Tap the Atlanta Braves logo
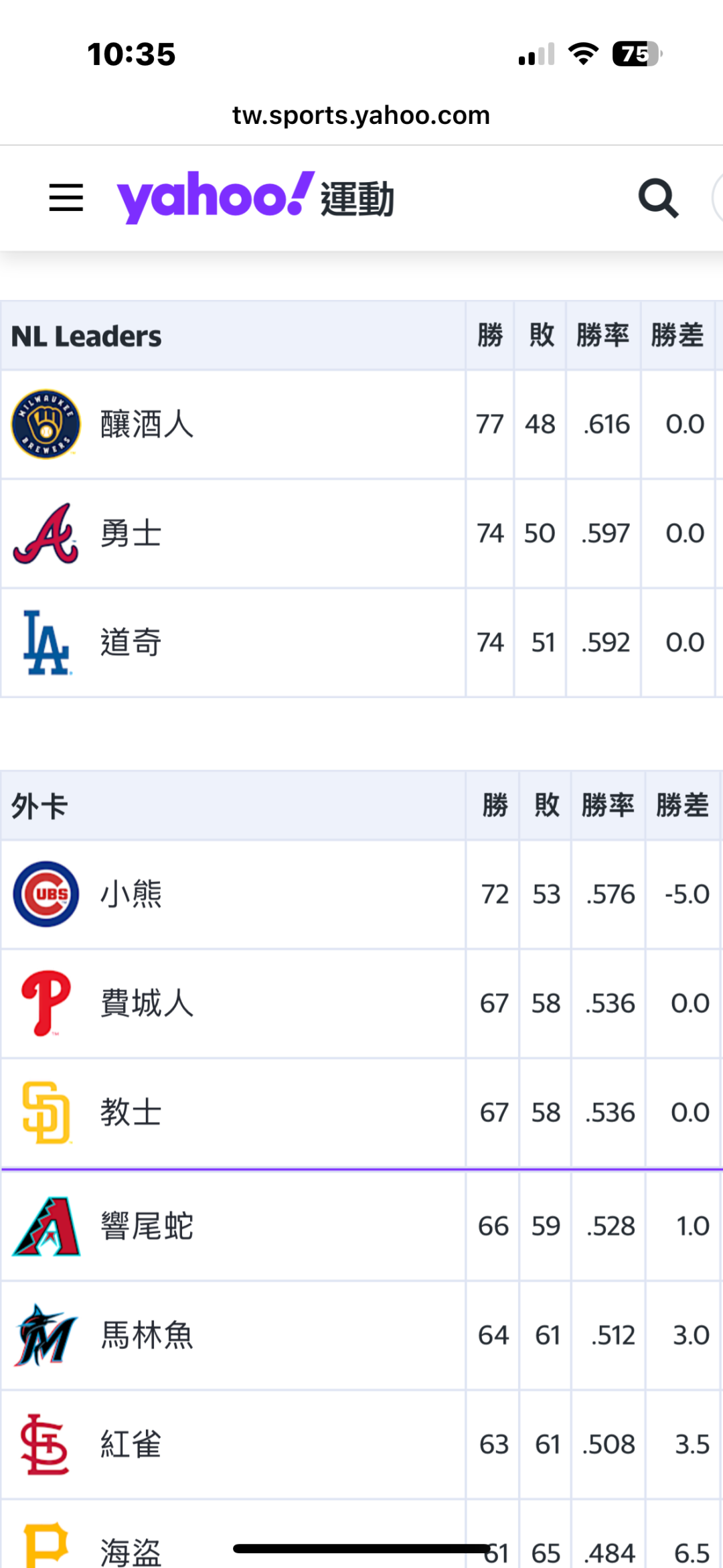 [46, 534]
